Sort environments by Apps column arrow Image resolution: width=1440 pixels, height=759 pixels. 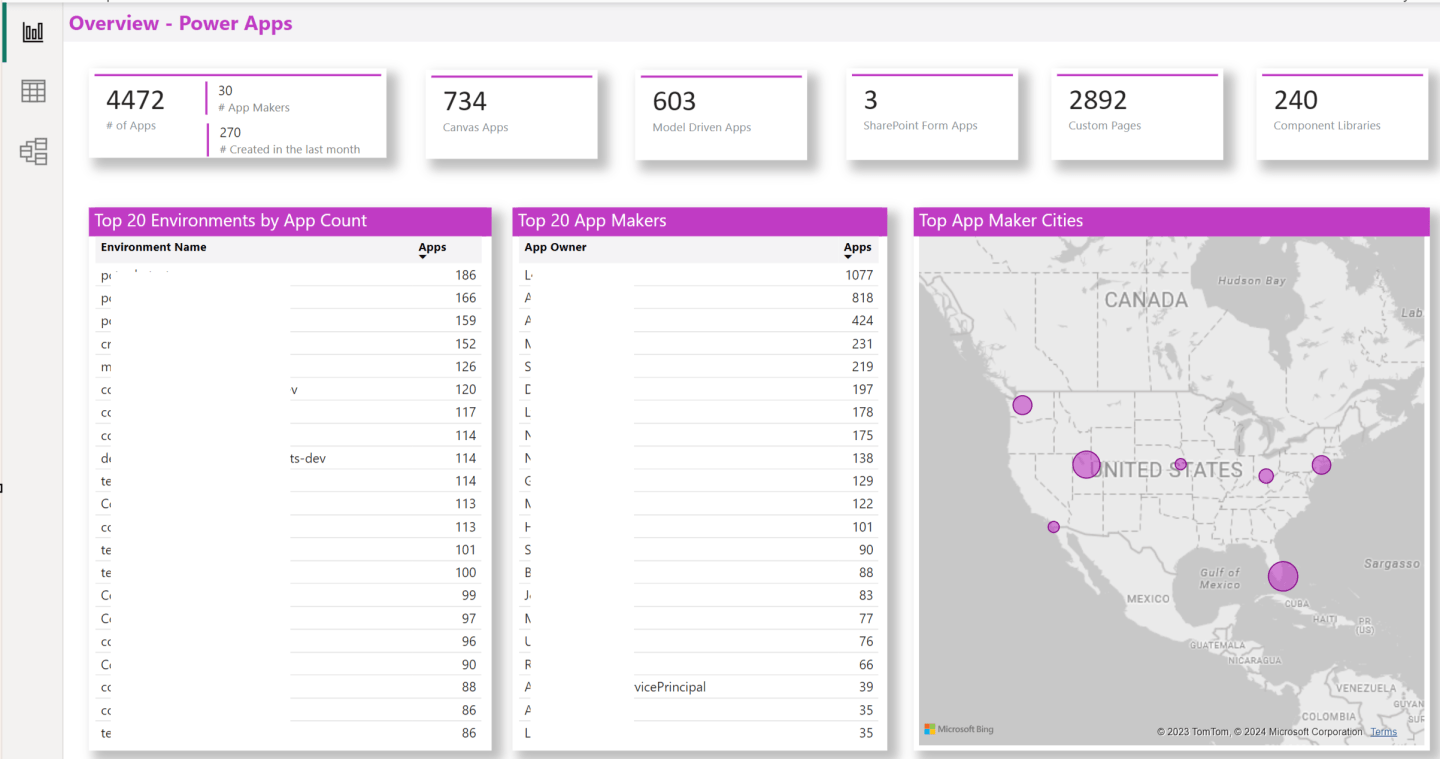[x=422, y=257]
